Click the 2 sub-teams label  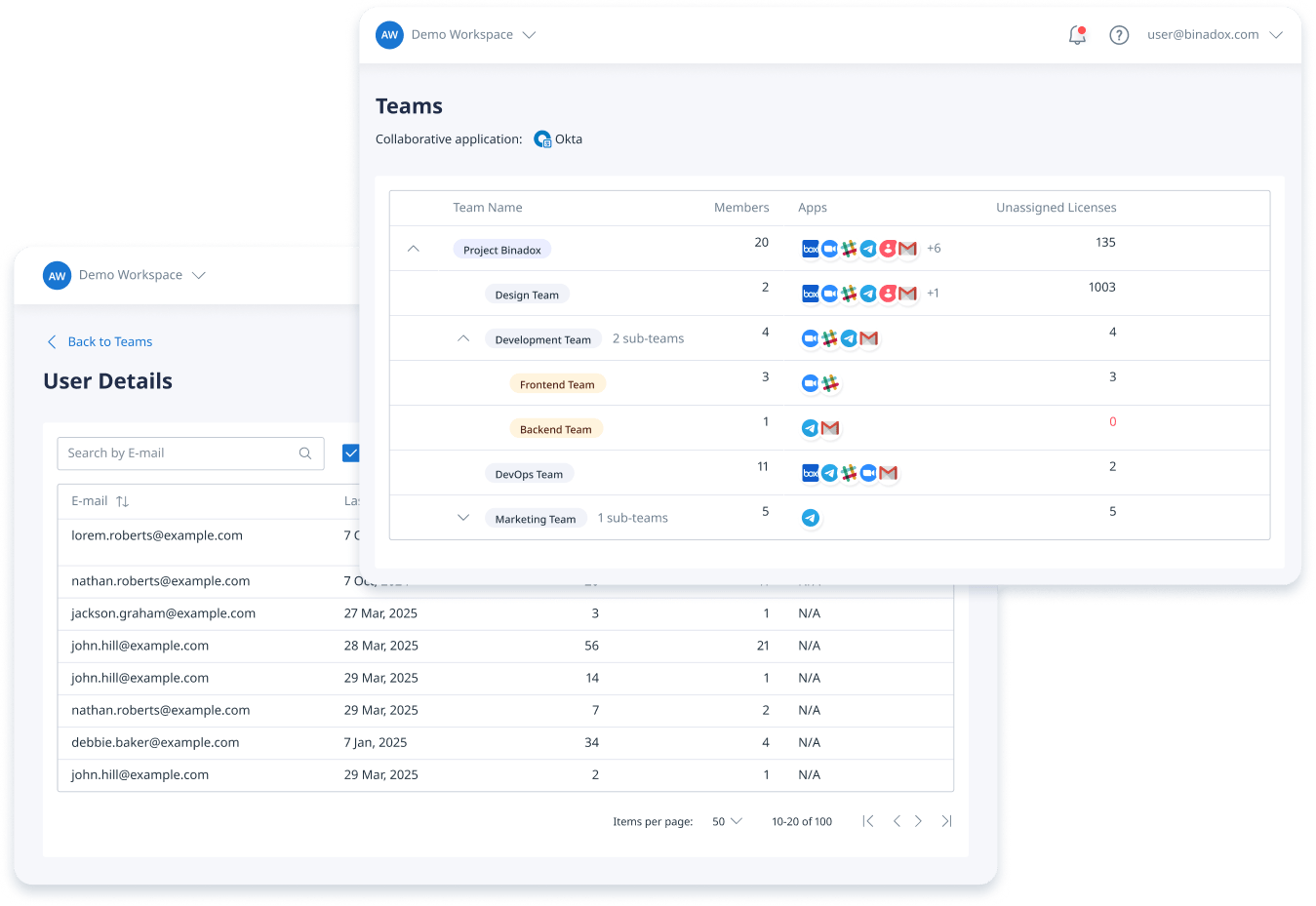(x=648, y=338)
